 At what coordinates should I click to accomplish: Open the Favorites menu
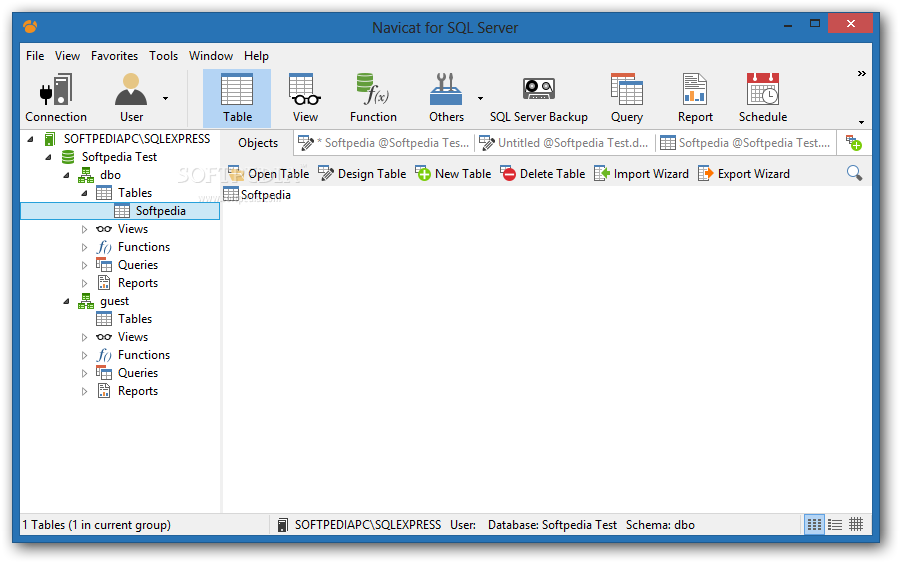(114, 56)
